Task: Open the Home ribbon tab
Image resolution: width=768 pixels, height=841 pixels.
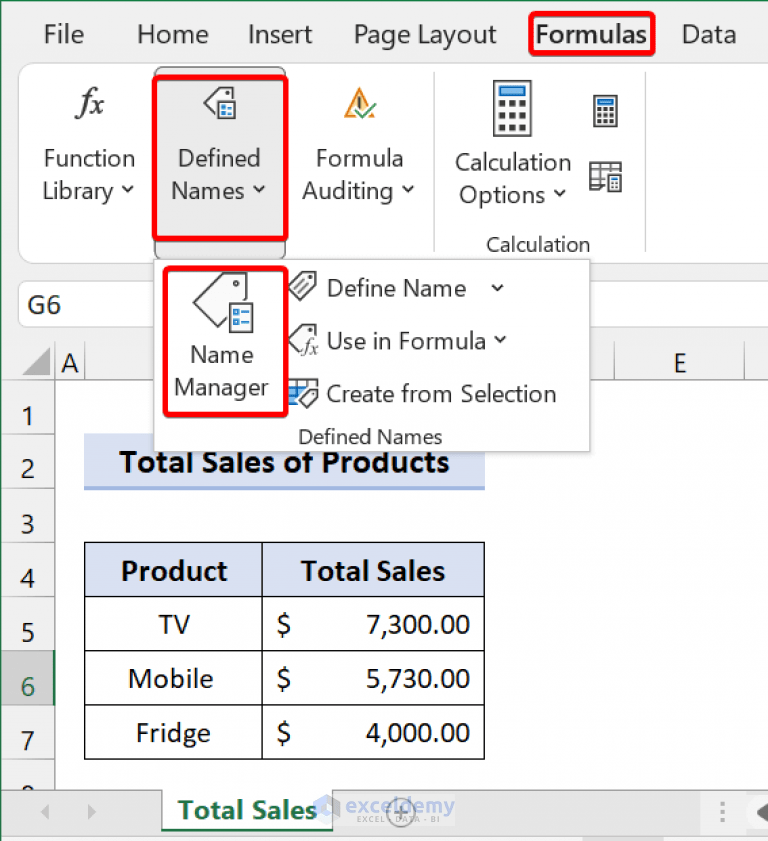Action: [172, 33]
